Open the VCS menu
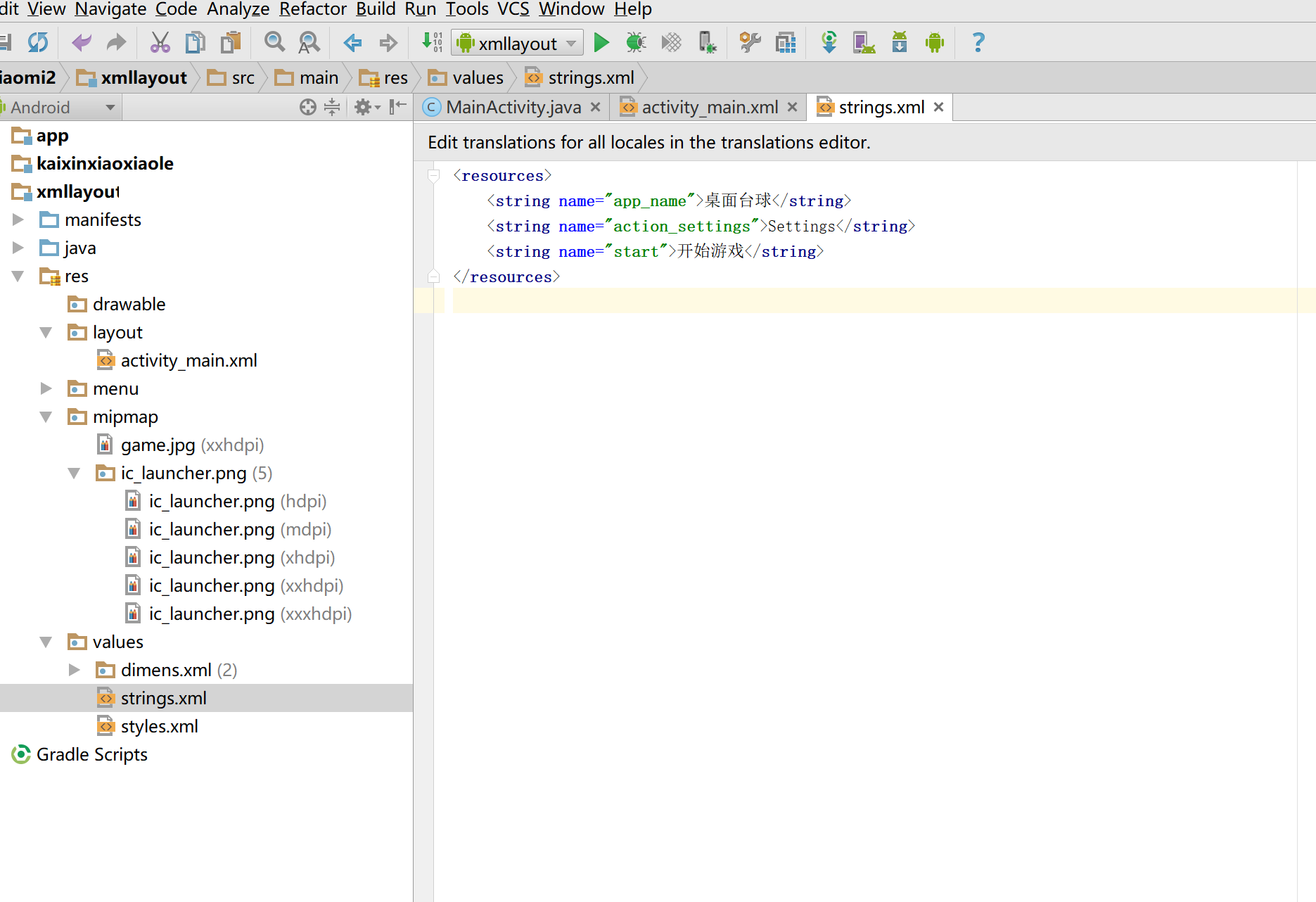The height and width of the screenshot is (902, 1316). coord(513,9)
